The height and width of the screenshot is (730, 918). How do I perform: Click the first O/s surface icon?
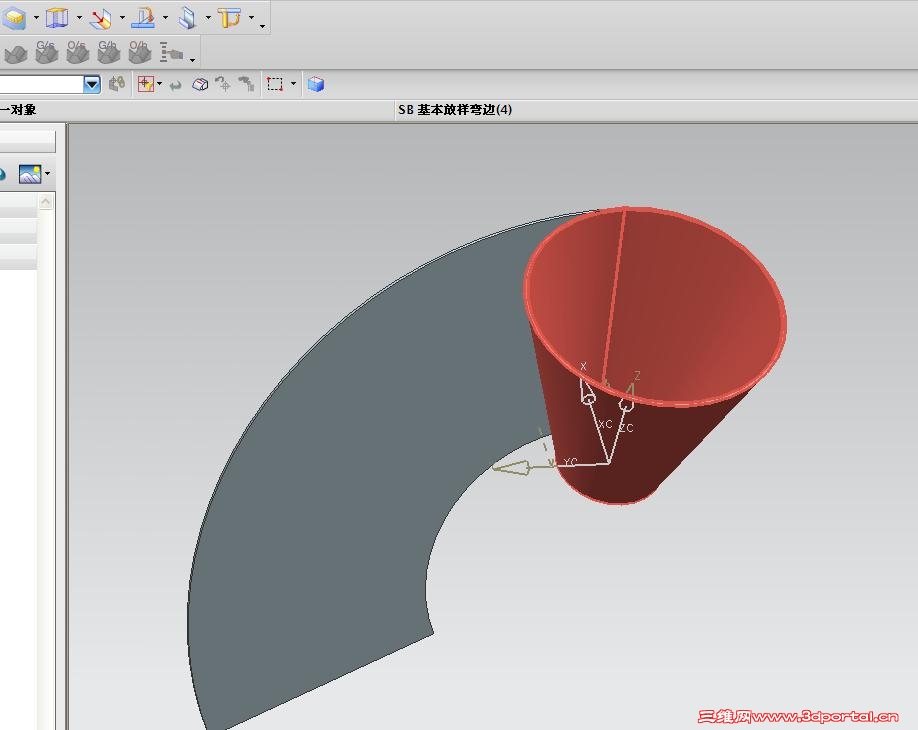(x=77, y=53)
